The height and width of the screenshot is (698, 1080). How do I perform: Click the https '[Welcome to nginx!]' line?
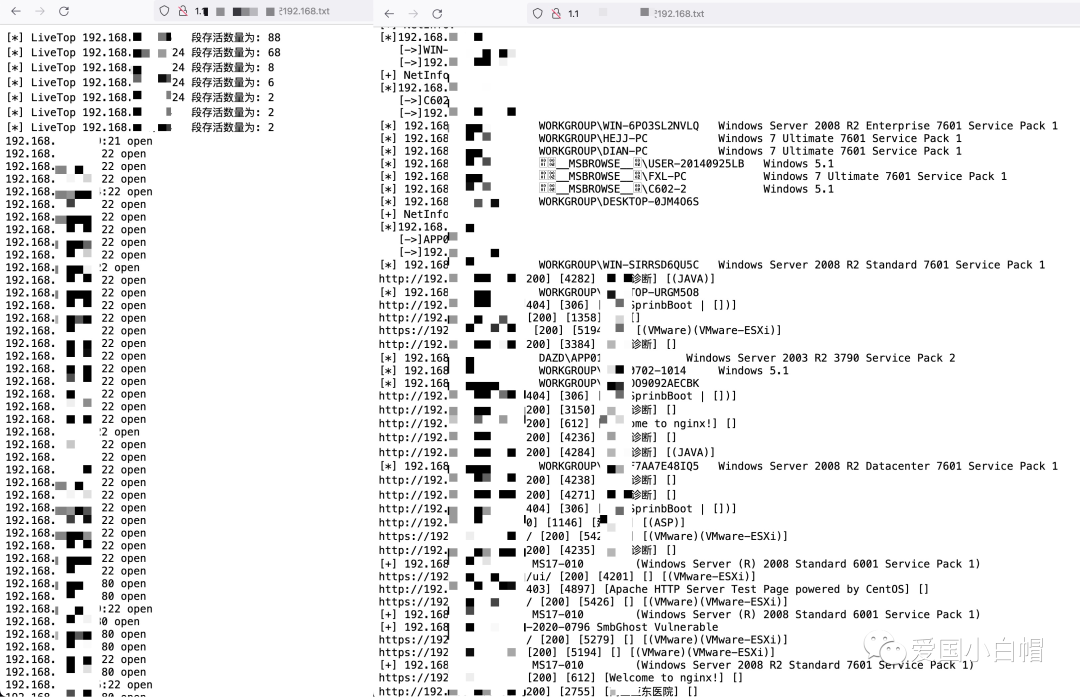[561, 677]
